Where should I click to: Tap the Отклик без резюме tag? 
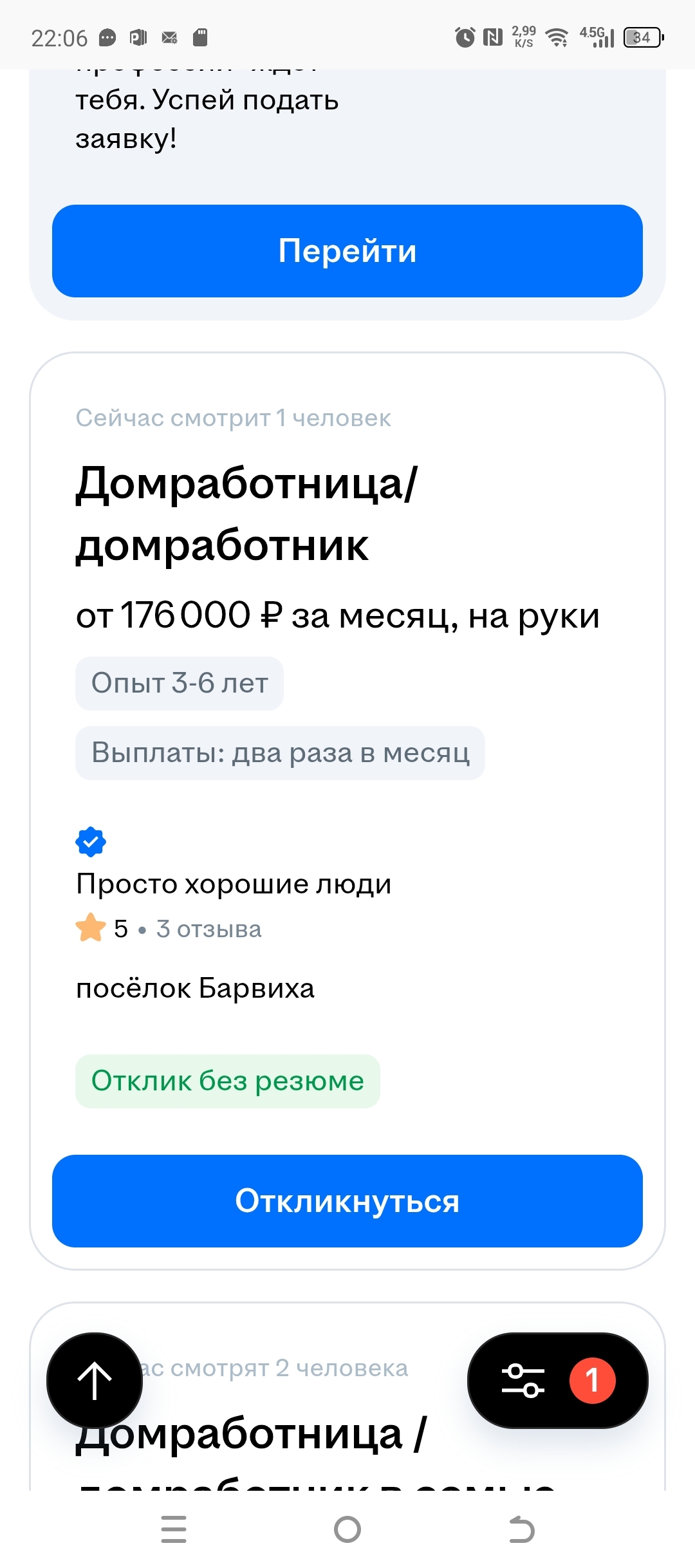pyautogui.click(x=228, y=1081)
